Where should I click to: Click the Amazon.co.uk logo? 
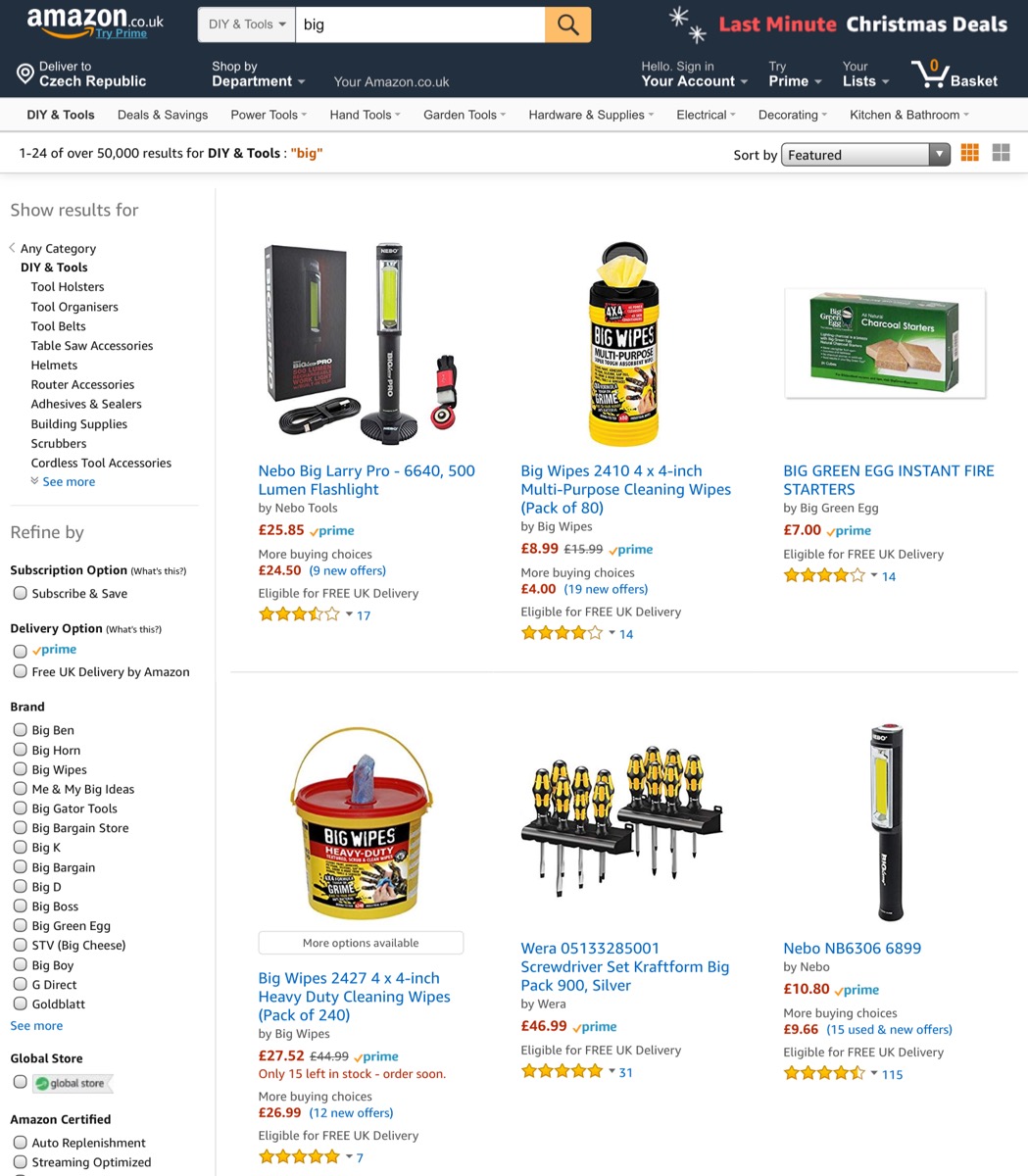95,23
